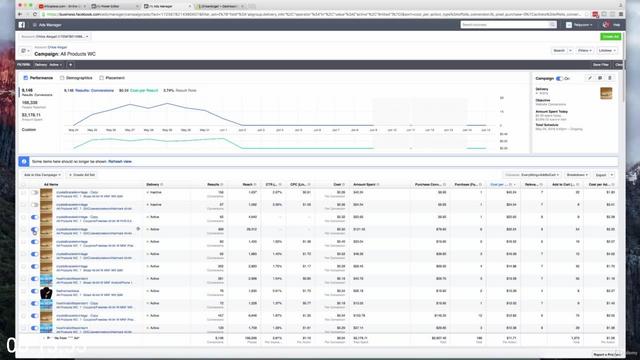Open the Breakdown dropdown

tap(577, 175)
